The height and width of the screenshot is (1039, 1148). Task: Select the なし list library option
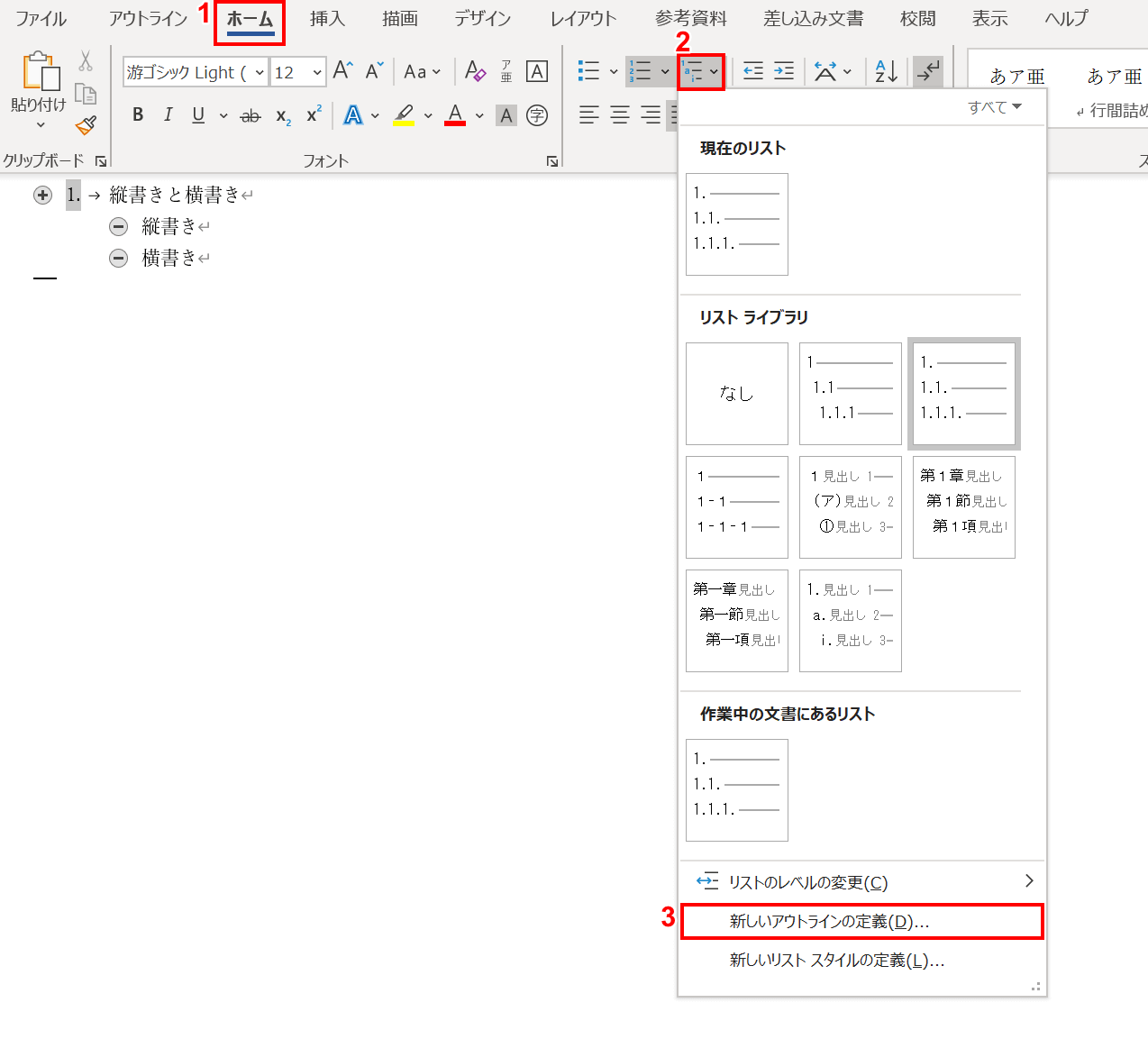click(737, 394)
